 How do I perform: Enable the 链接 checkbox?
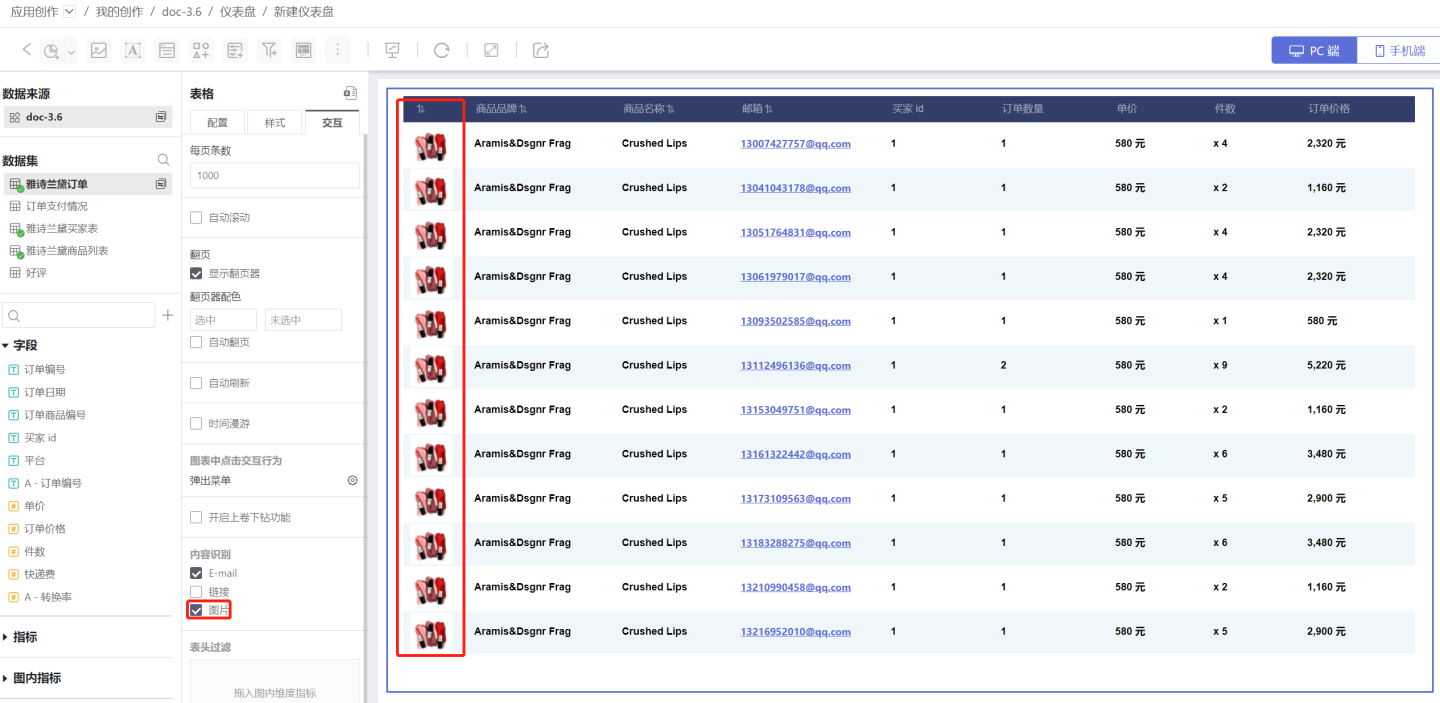click(x=196, y=592)
